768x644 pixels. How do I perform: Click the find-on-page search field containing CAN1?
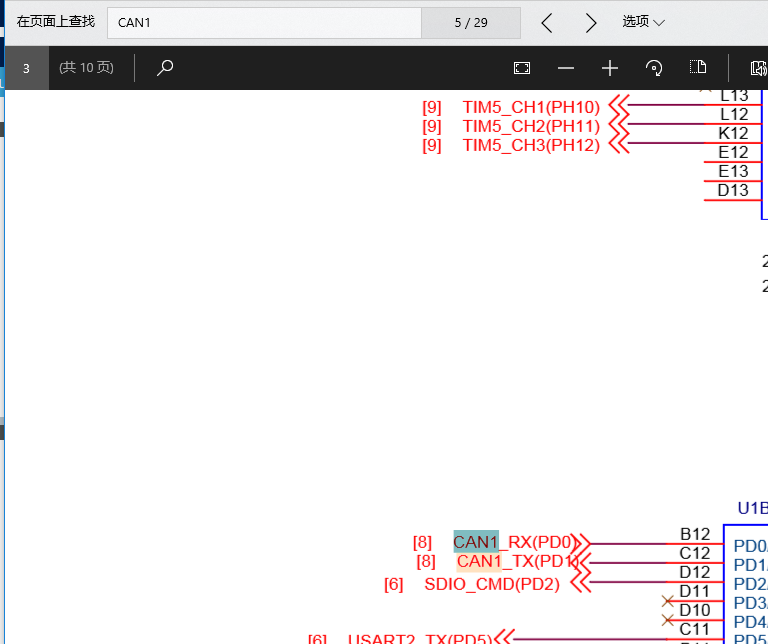(x=264, y=23)
